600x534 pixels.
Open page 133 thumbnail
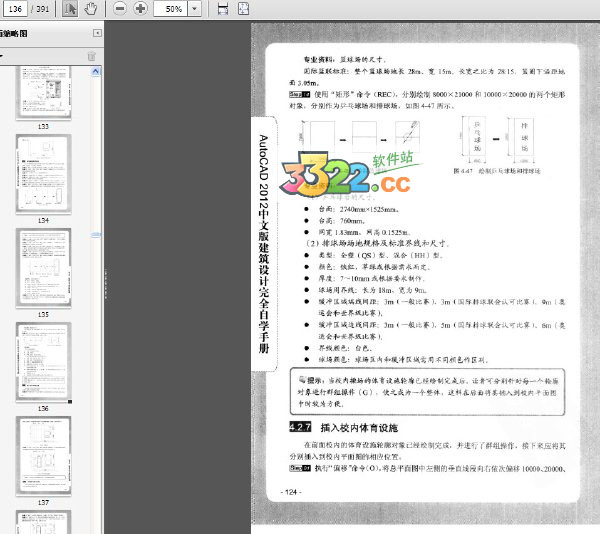[43, 93]
